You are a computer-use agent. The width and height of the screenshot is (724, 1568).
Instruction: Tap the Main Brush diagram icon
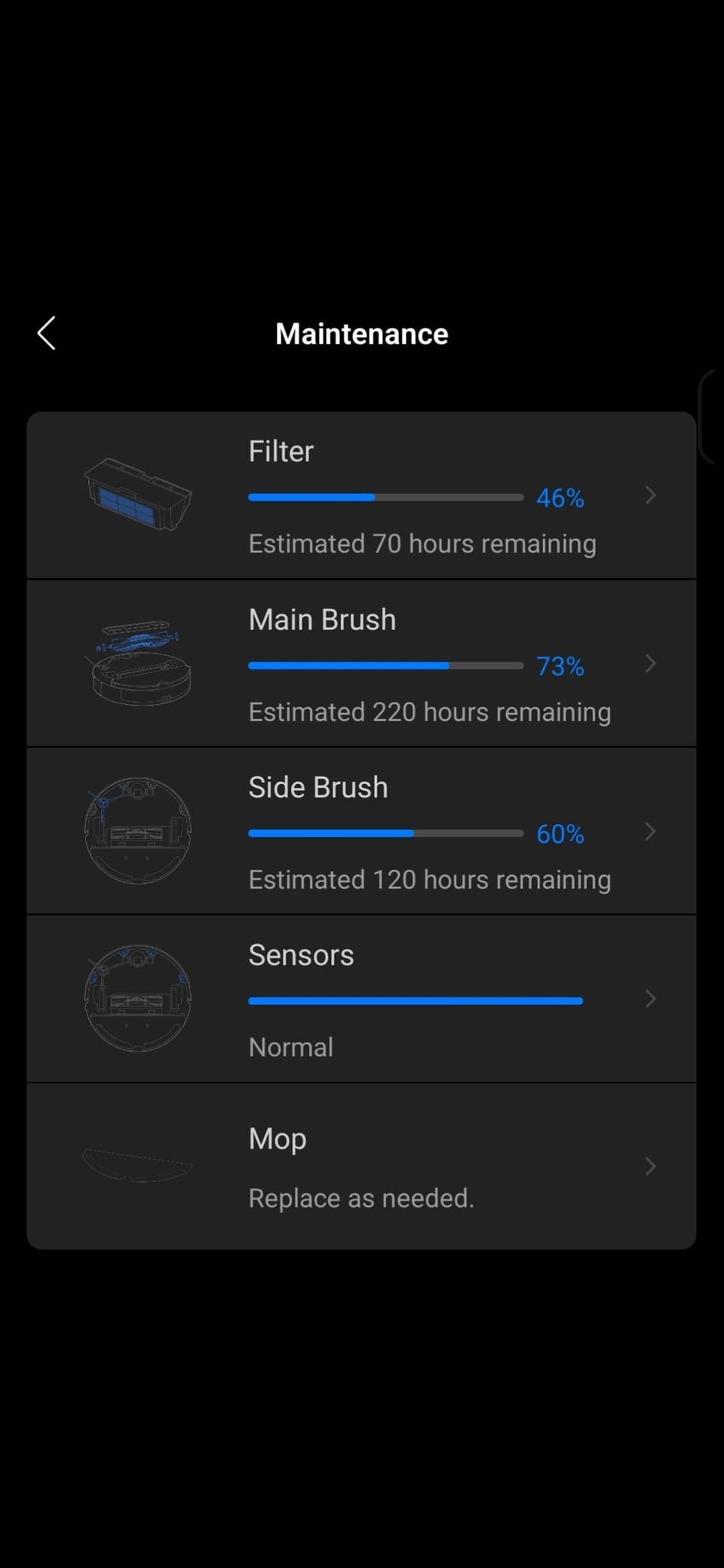(x=140, y=663)
